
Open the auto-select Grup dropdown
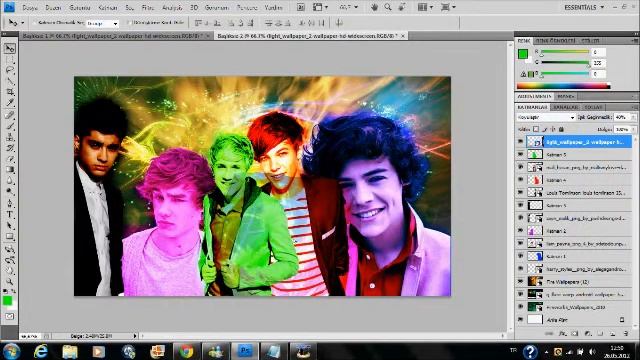point(102,24)
